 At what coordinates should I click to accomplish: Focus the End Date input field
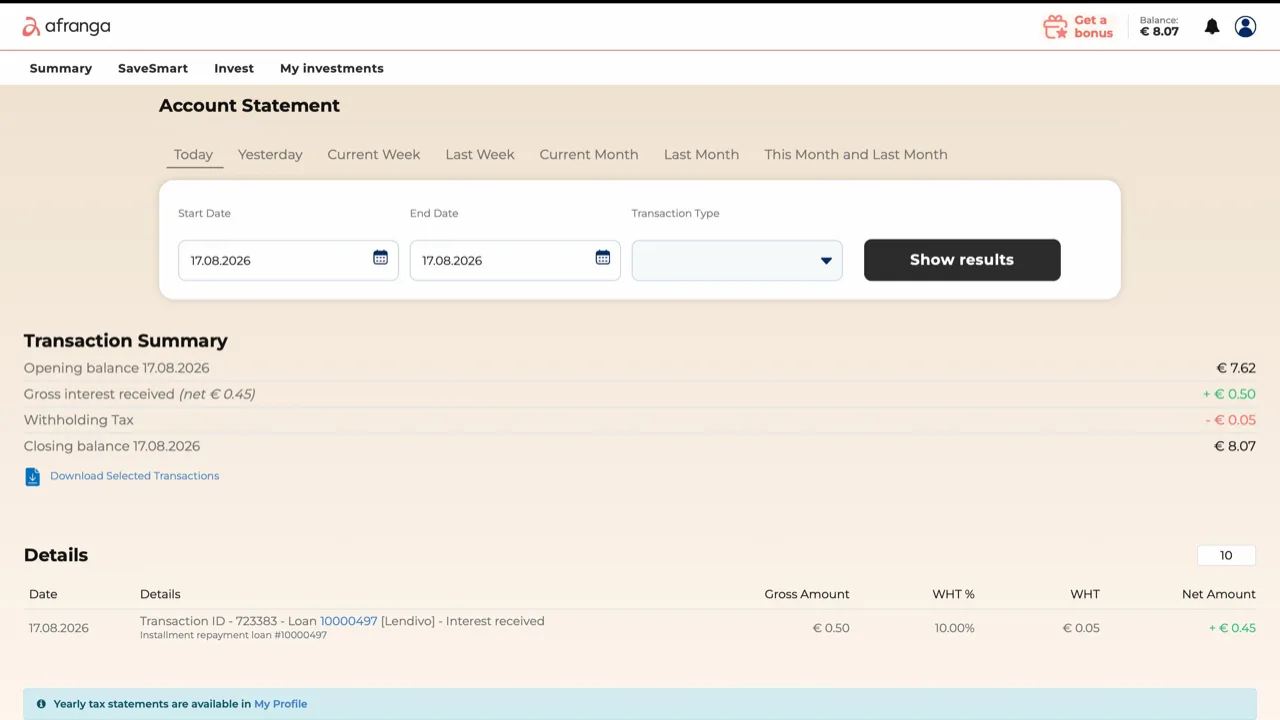515,260
